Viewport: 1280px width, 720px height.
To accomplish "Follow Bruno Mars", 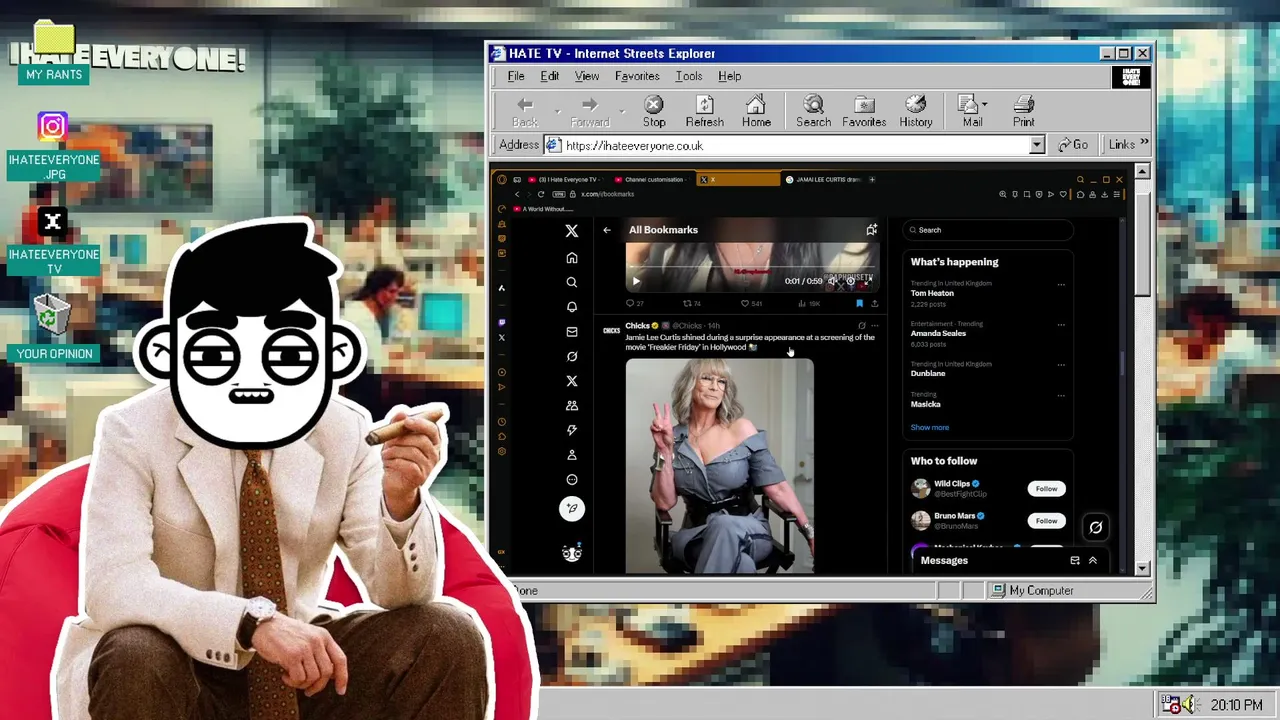I will (x=1046, y=521).
